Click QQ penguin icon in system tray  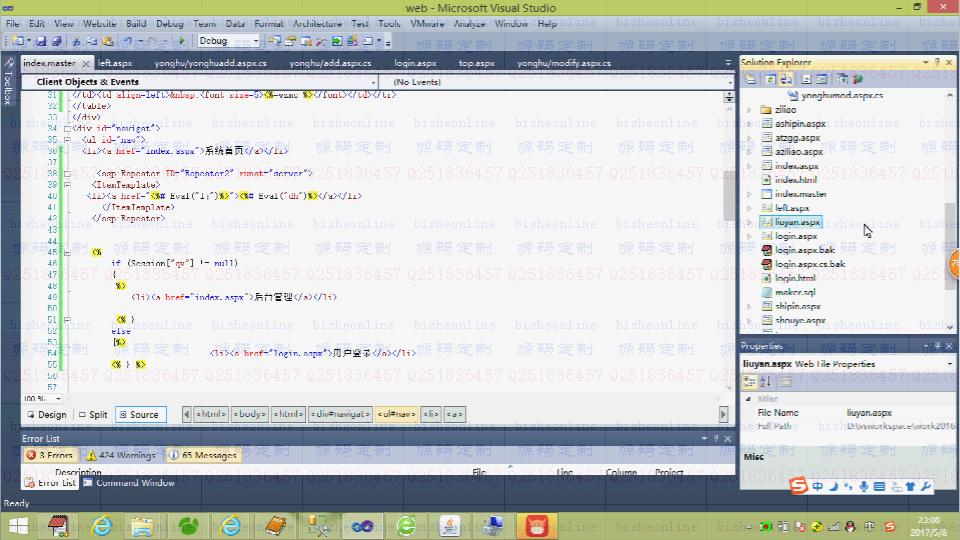850,527
